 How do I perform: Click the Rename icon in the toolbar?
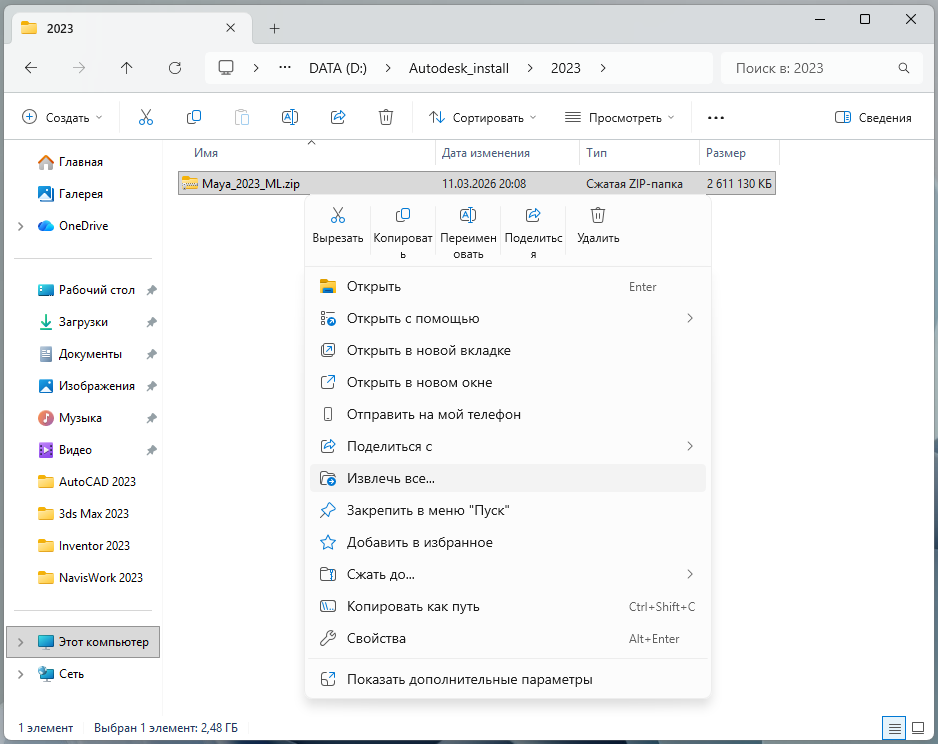[x=290, y=117]
